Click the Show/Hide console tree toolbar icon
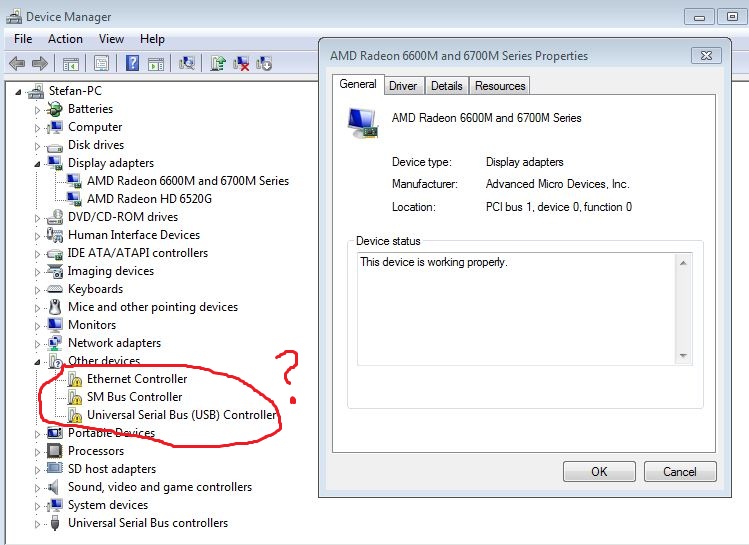The image size is (749, 545). (71, 63)
